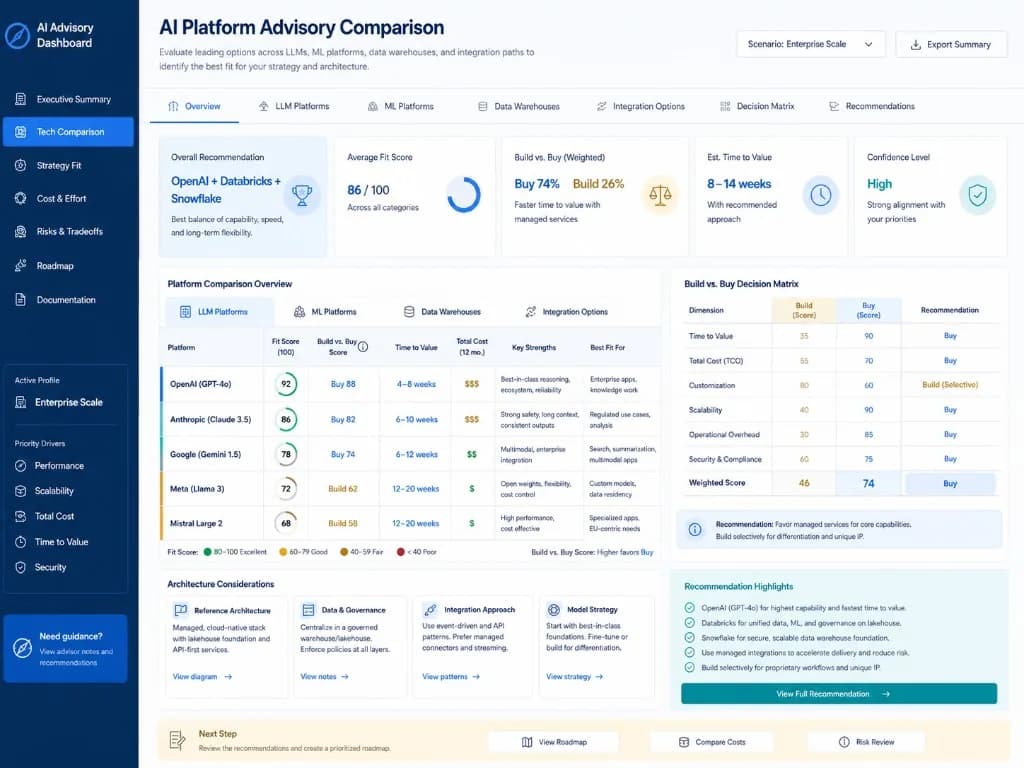Viewport: 1024px width, 768px height.
Task: Open the View strategy link
Action: 575,677
